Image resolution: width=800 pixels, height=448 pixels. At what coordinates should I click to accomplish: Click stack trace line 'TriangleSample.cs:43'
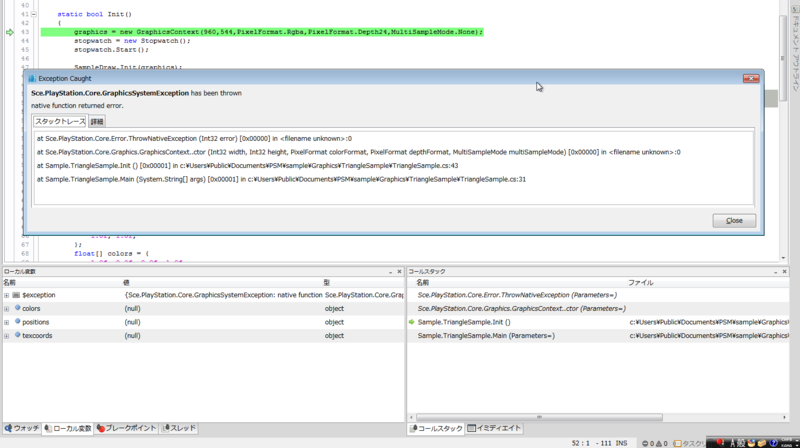pos(247,165)
